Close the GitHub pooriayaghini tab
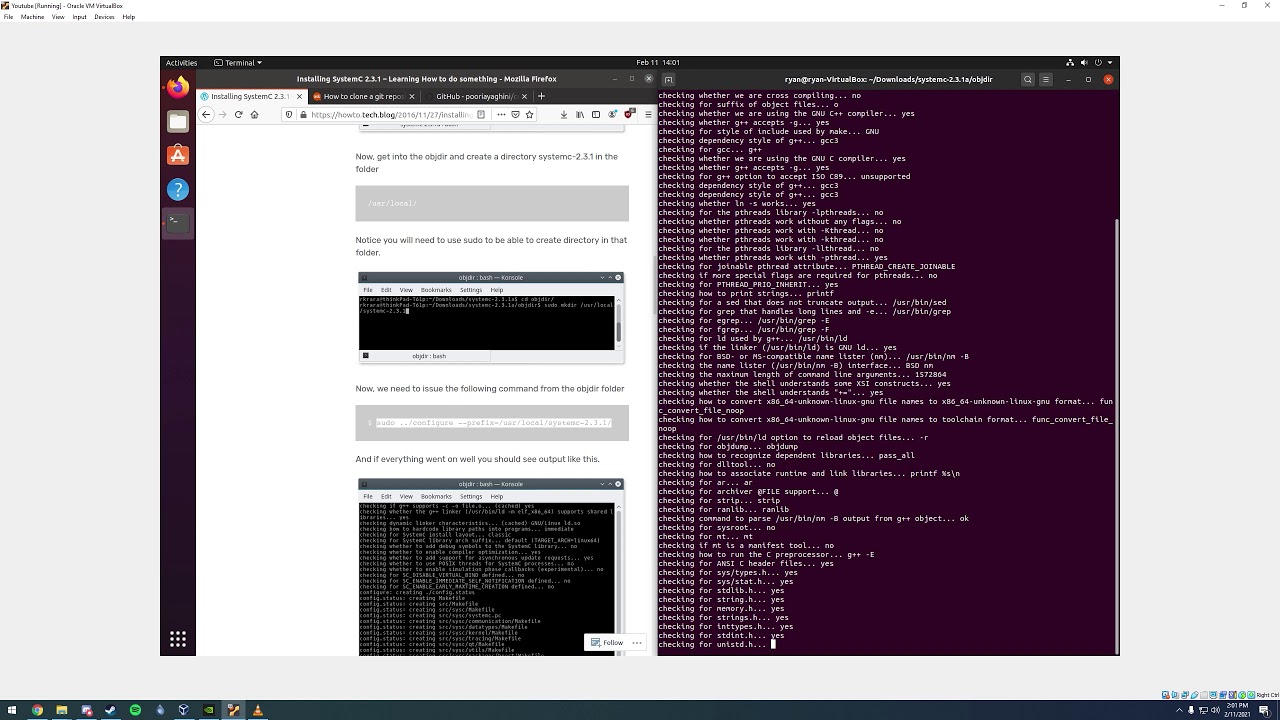The image size is (1280, 720). (524, 96)
